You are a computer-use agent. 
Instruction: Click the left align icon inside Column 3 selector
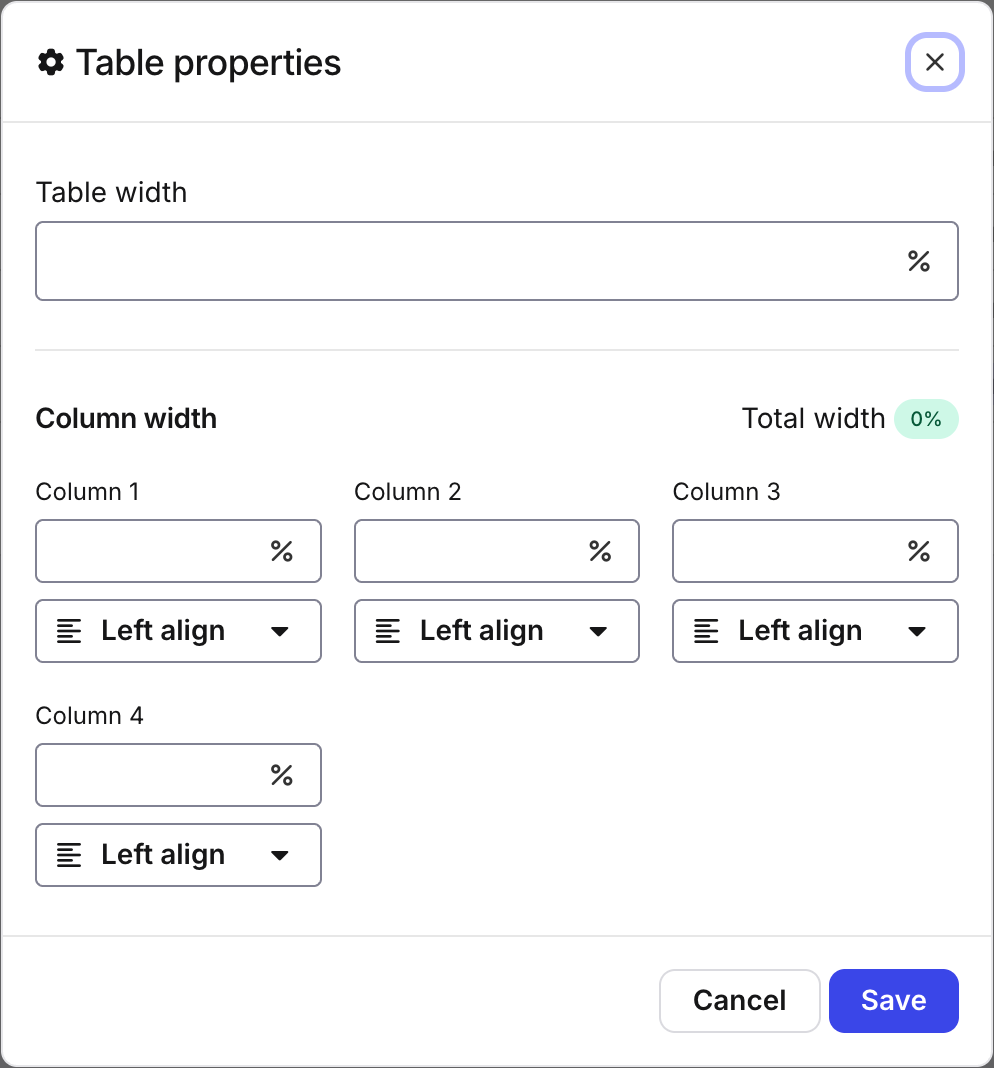(707, 631)
